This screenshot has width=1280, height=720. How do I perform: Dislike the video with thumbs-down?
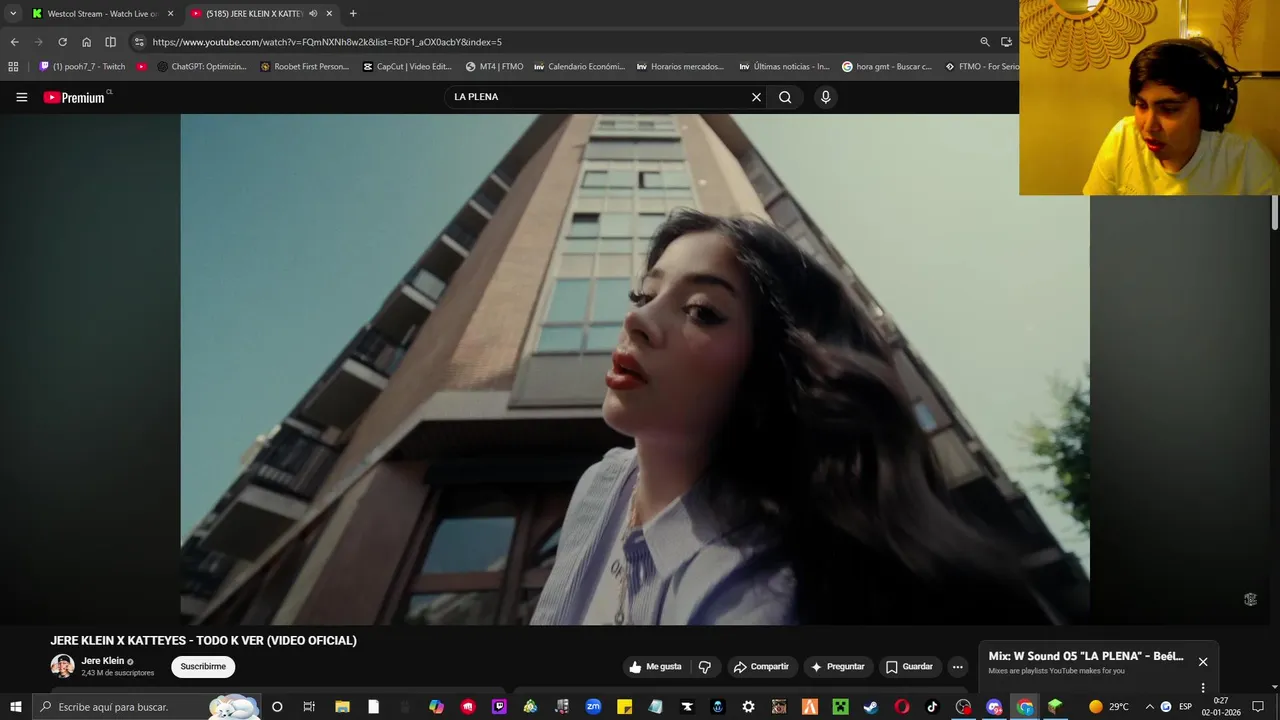tap(704, 667)
